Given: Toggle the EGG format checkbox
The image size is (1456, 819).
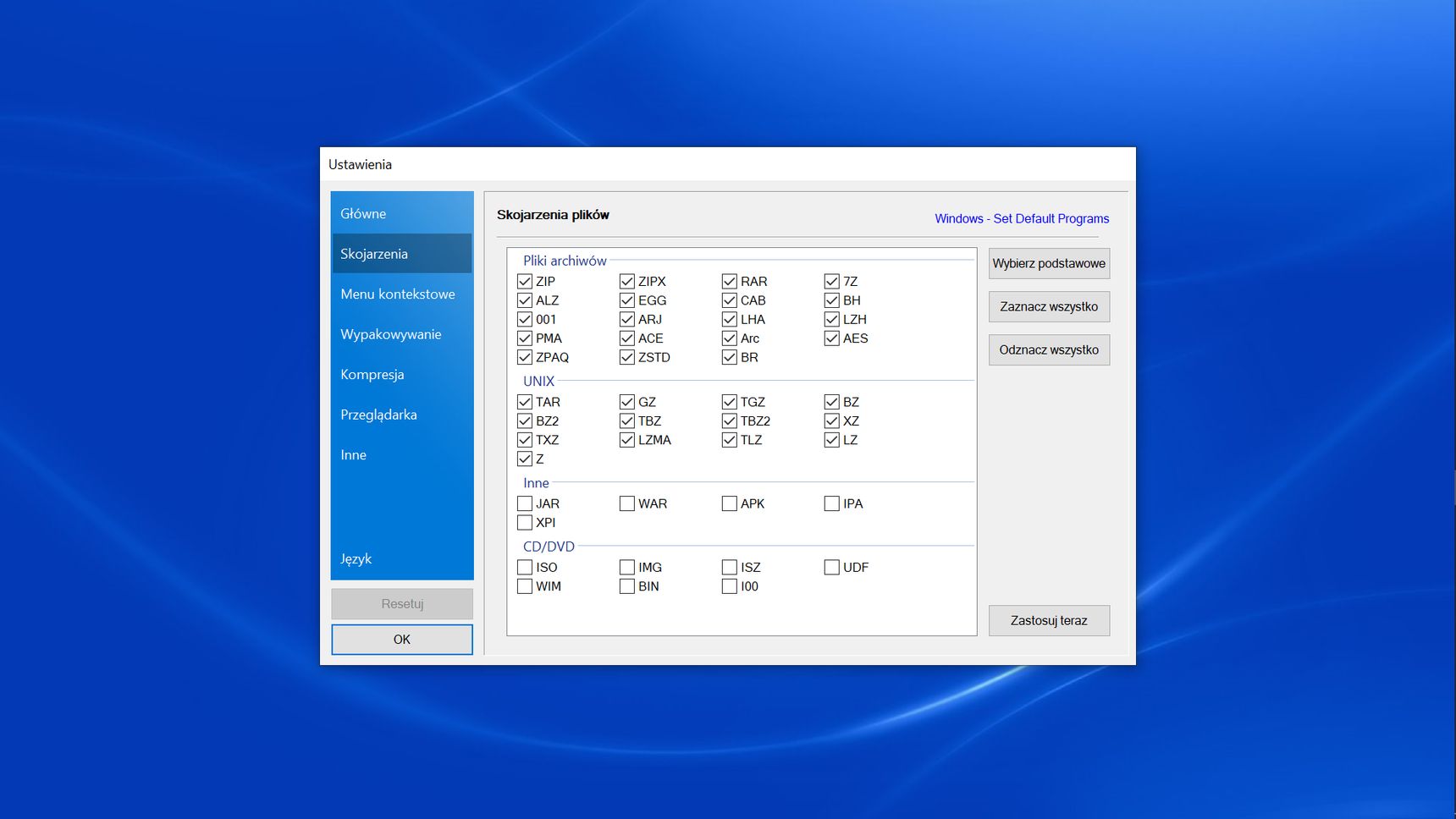Looking at the screenshot, I should (x=627, y=300).
